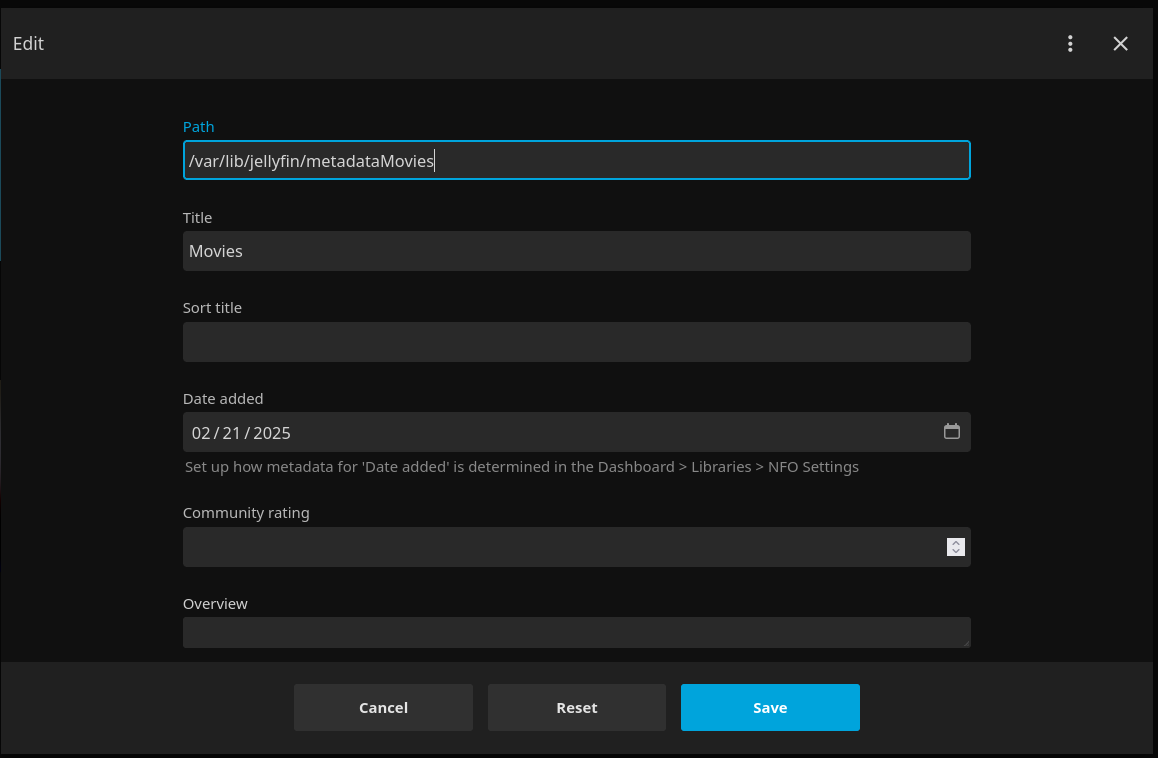This screenshot has width=1158, height=758.
Task: Select the day value 21 in Date added
Action: coord(231,433)
